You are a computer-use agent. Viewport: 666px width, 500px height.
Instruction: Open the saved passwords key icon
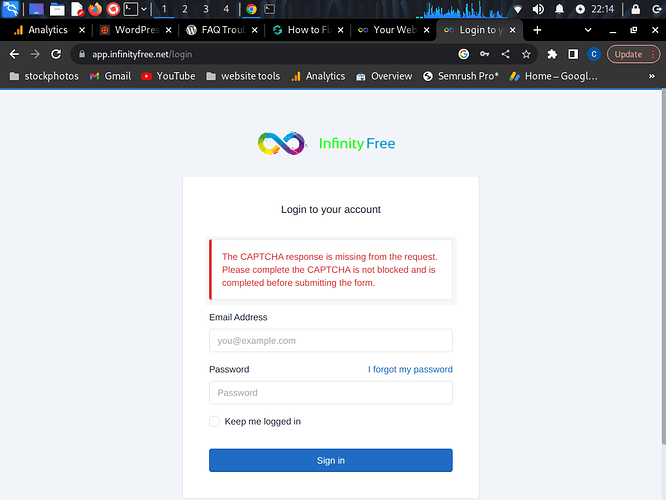coord(485,54)
